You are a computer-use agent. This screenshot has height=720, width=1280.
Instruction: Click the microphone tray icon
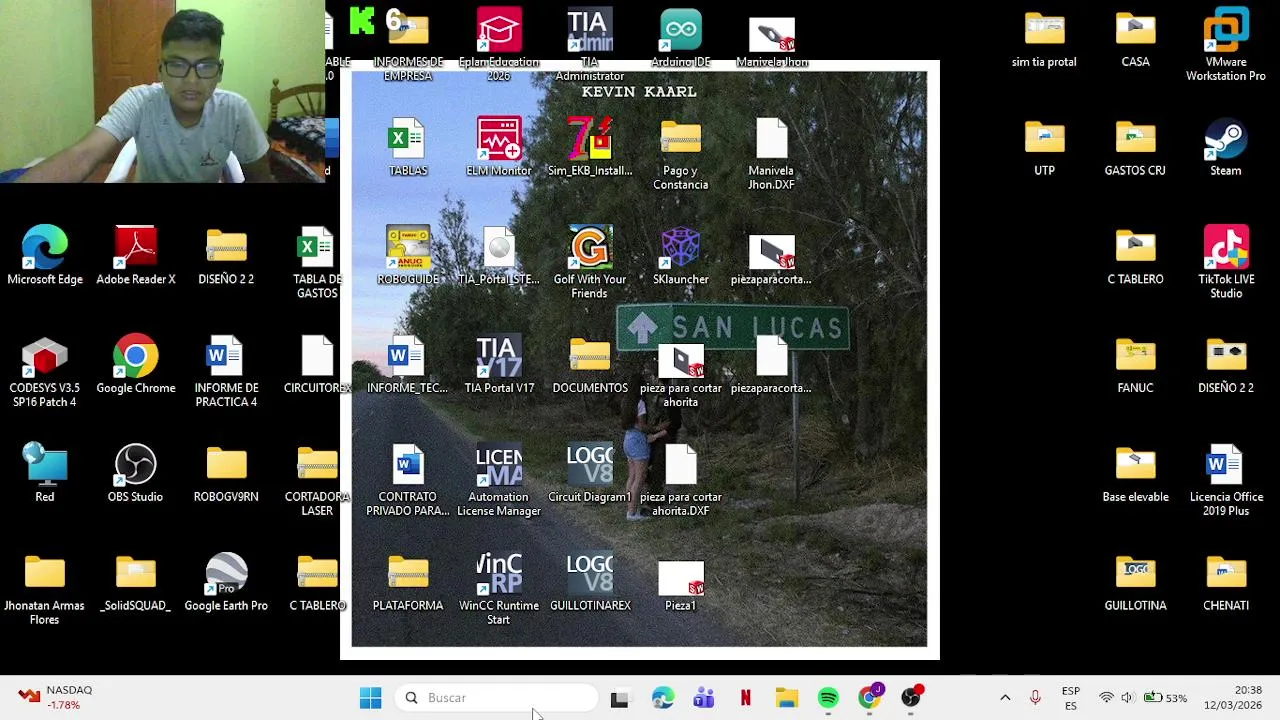pos(1035,698)
